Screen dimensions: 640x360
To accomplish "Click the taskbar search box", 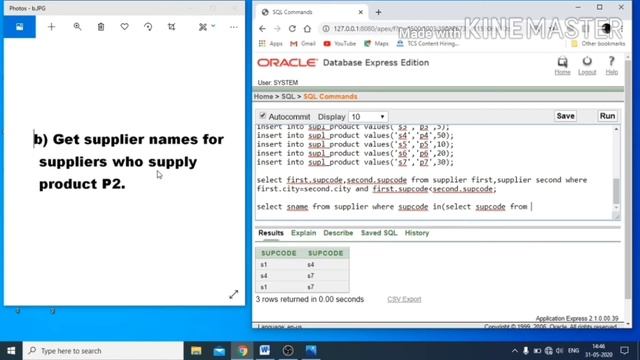I will click(103, 351).
